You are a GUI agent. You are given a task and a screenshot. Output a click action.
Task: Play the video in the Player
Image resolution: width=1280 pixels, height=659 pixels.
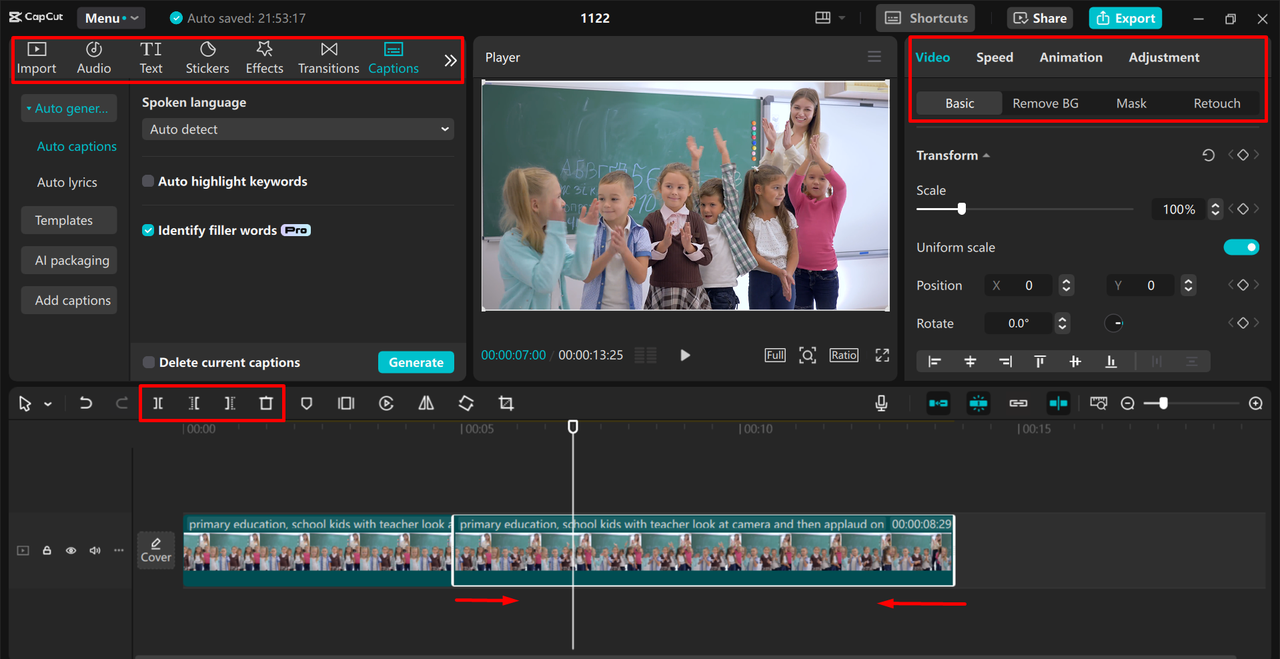tap(685, 355)
